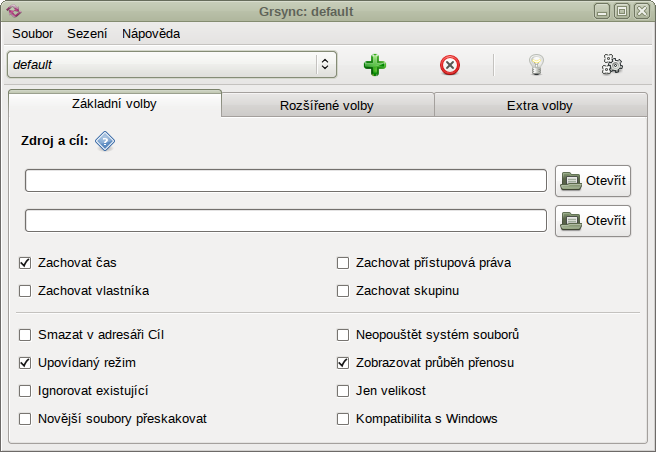Viewport: 656px width, 452px height.
Task: Open the Soubor menu
Action: [33, 33]
